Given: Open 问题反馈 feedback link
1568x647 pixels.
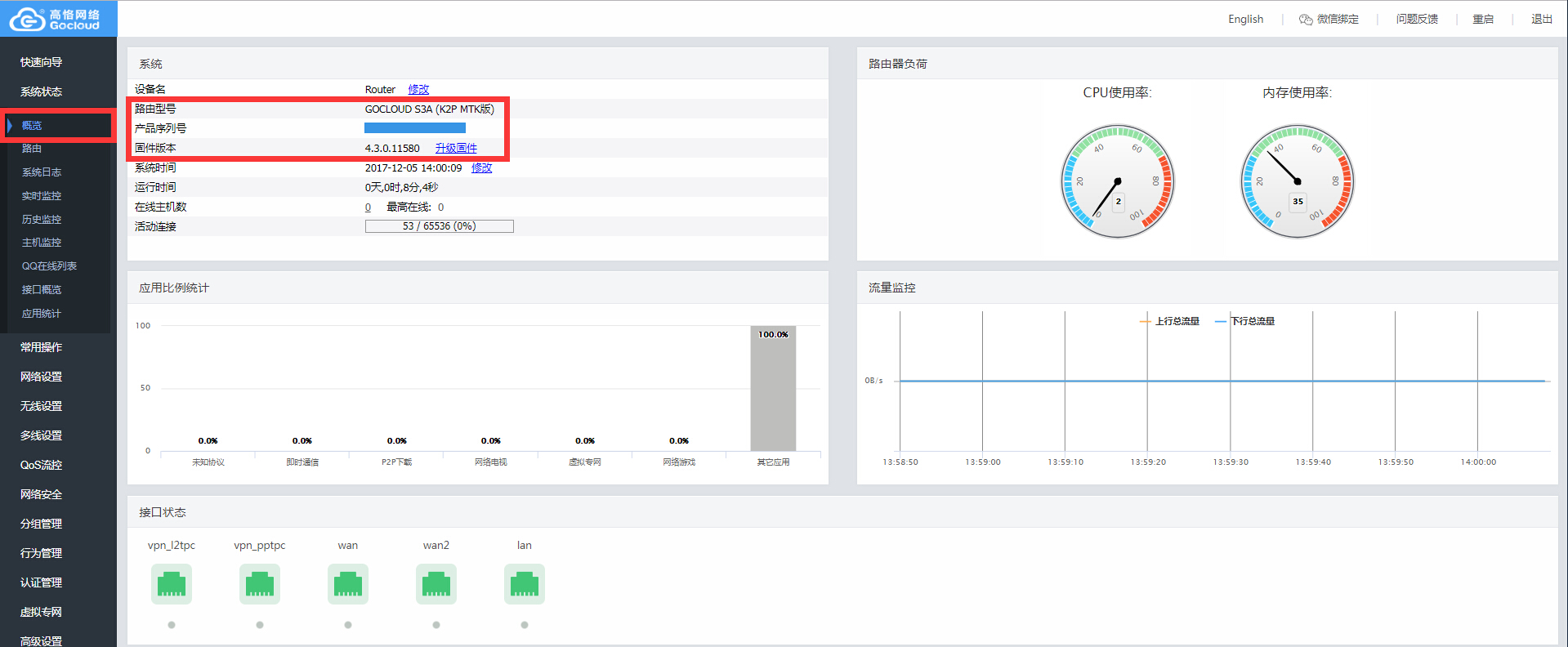Looking at the screenshot, I should tap(1417, 20).
